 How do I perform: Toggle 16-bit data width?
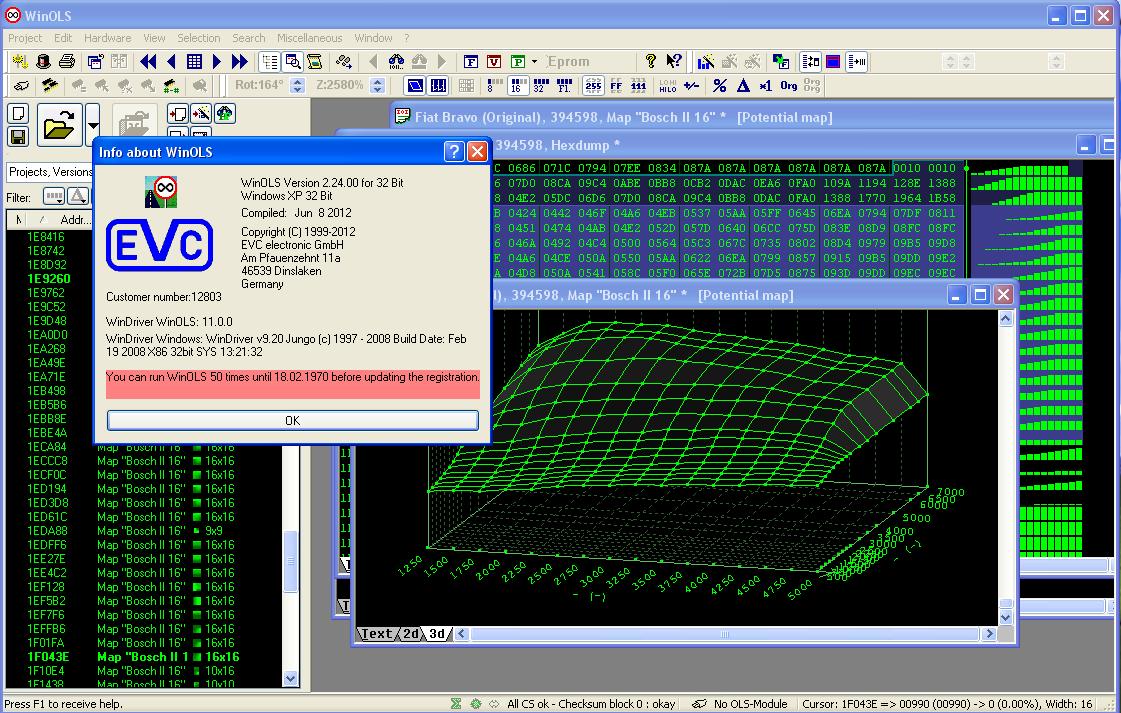pyautogui.click(x=518, y=86)
